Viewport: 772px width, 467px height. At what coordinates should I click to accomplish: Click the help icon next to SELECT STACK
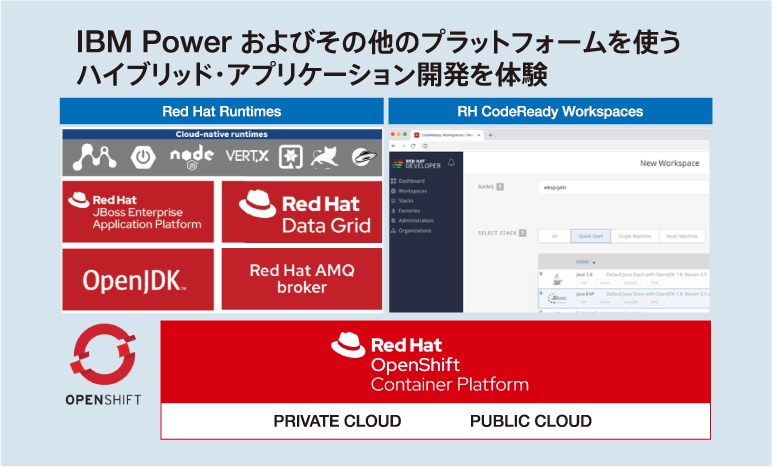click(522, 233)
